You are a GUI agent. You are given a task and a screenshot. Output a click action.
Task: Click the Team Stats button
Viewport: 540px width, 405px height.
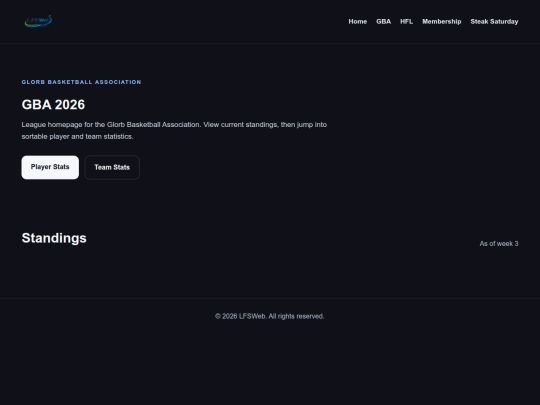coord(112,167)
